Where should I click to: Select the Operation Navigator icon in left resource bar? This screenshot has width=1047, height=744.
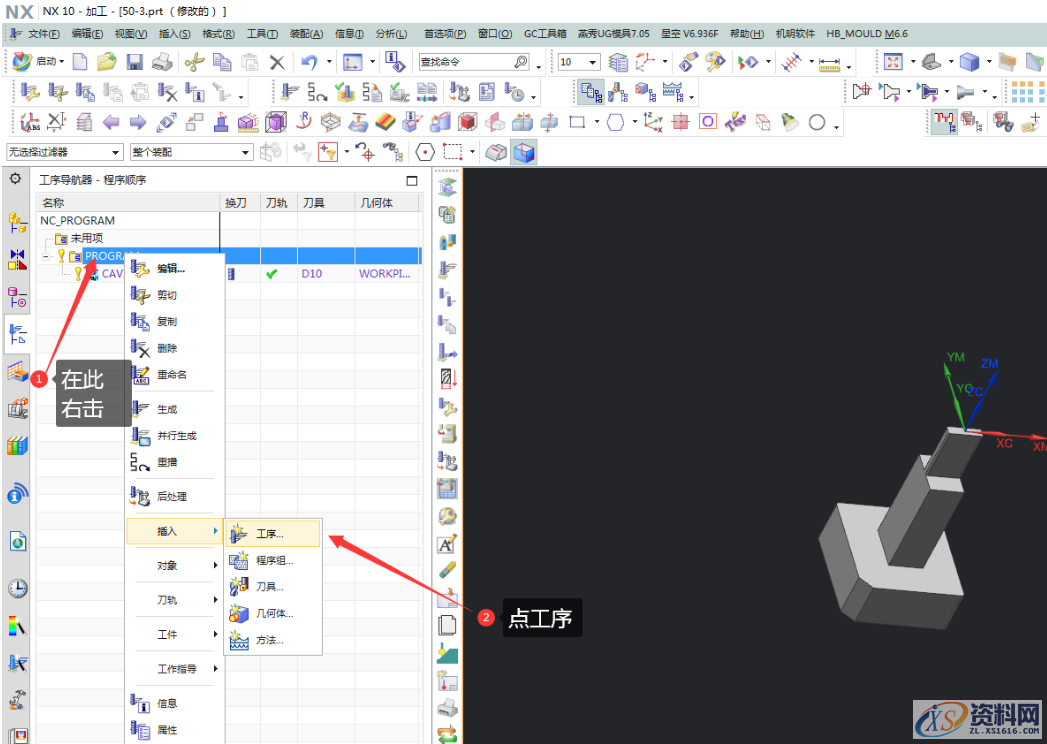point(17,334)
